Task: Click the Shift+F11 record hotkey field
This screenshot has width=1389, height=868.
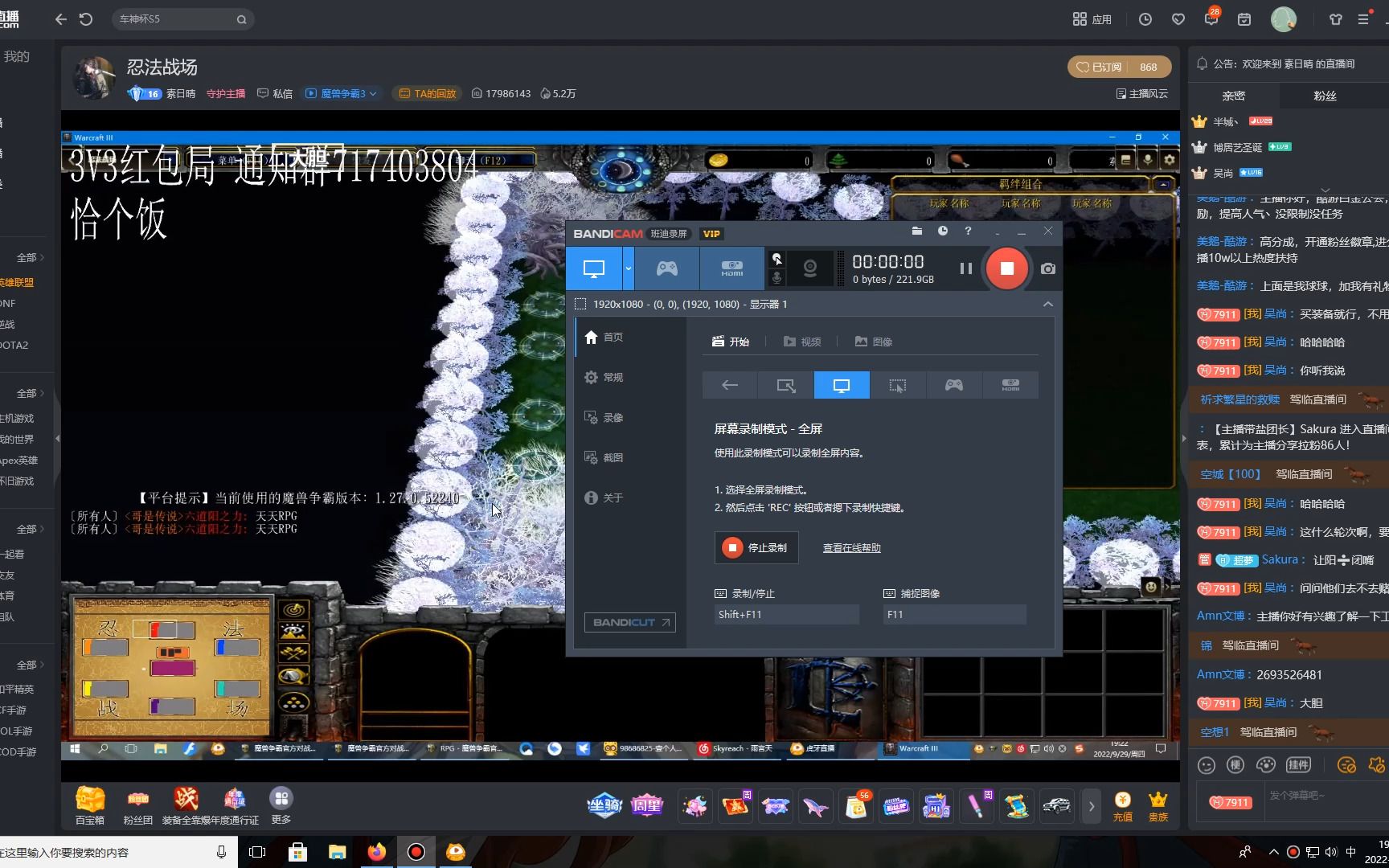Action: click(x=787, y=615)
